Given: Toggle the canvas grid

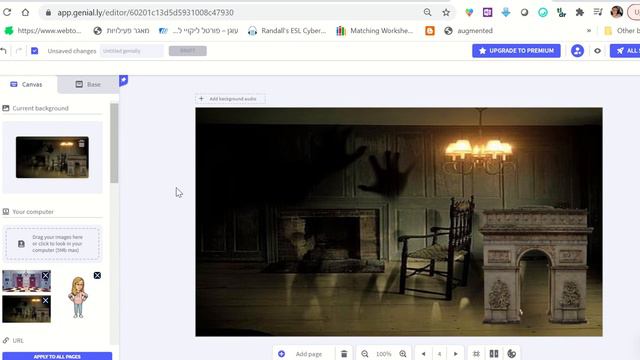Looking at the screenshot, I should (476, 354).
